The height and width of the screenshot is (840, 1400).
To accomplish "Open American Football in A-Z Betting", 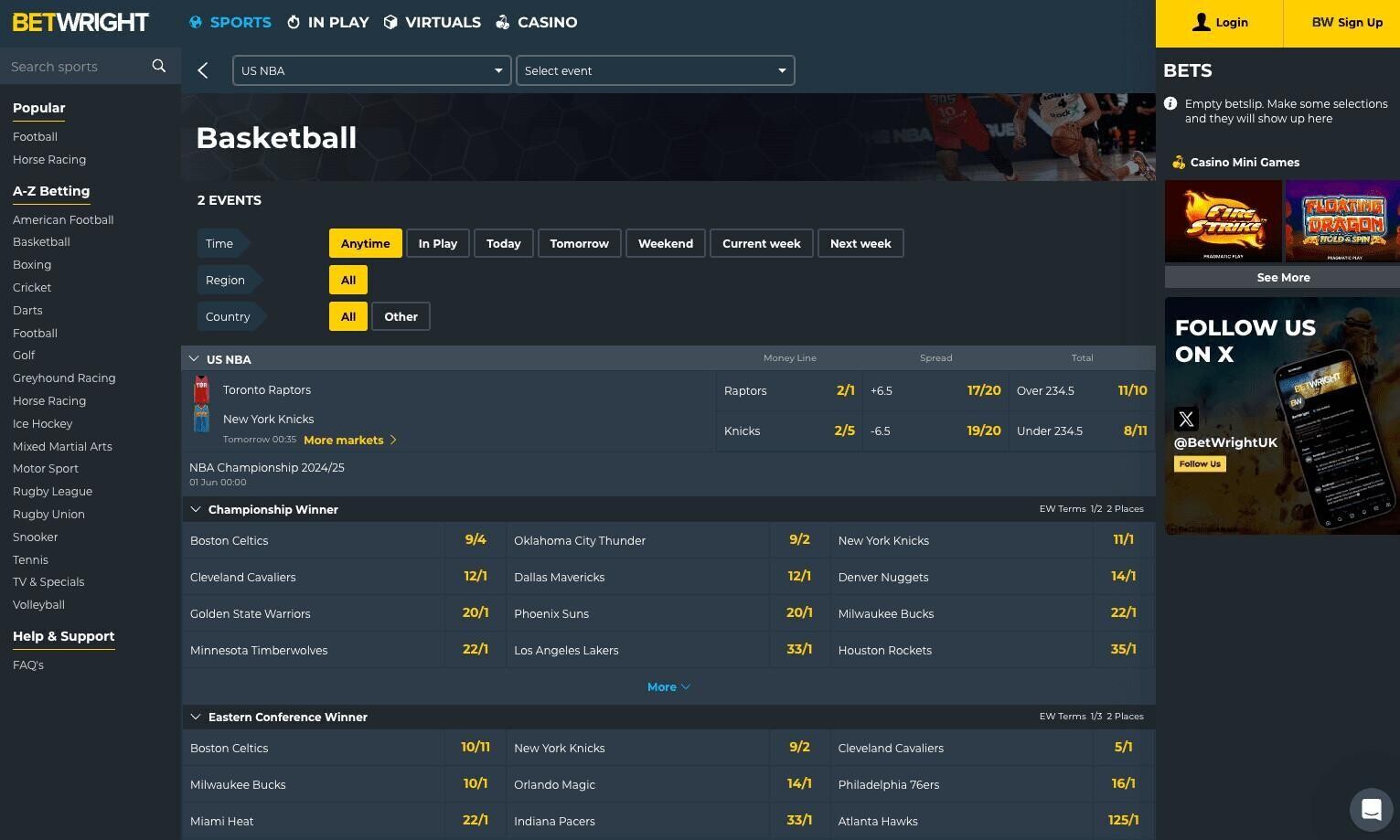I will (63, 219).
